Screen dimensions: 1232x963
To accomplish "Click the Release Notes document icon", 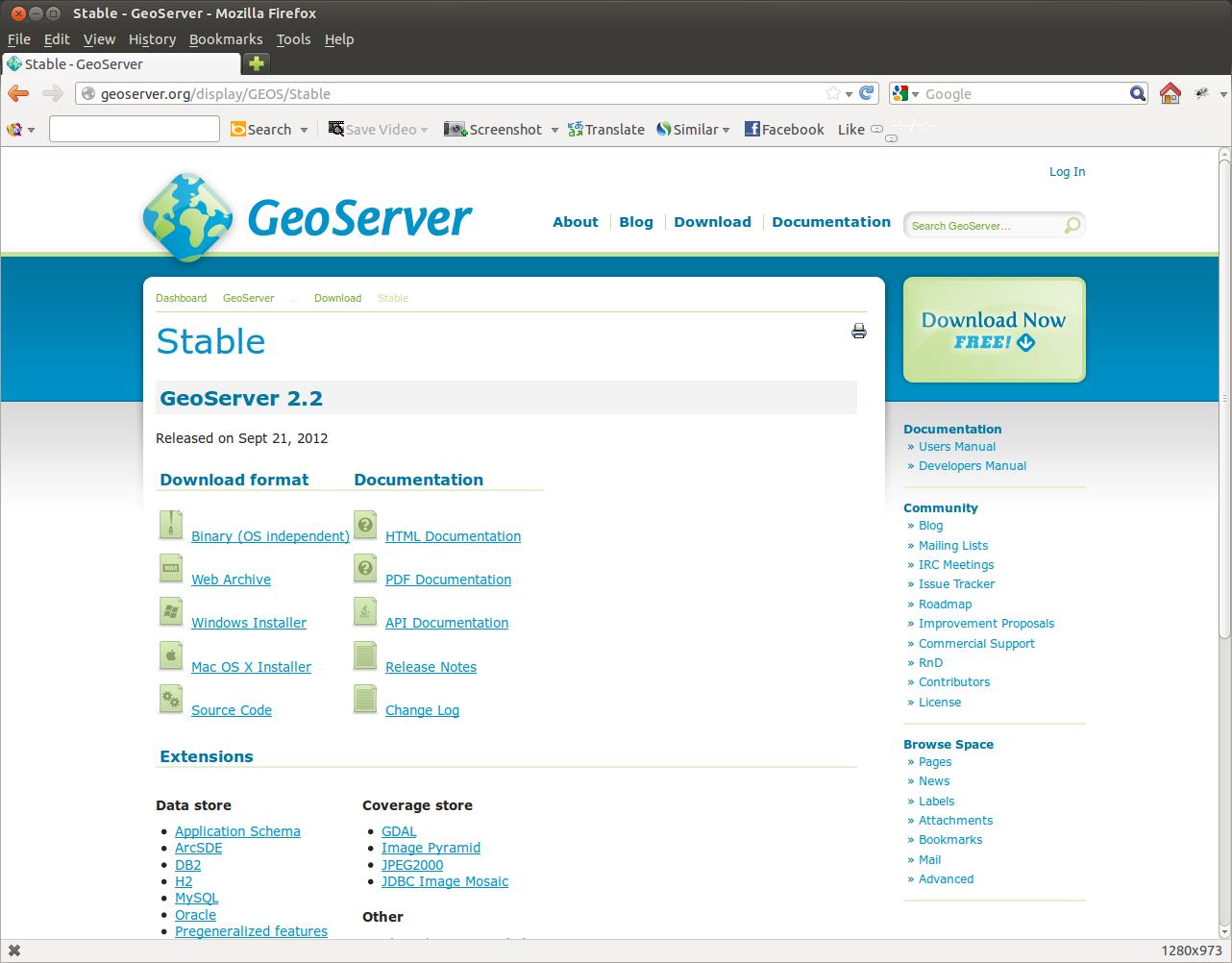I will click(365, 656).
